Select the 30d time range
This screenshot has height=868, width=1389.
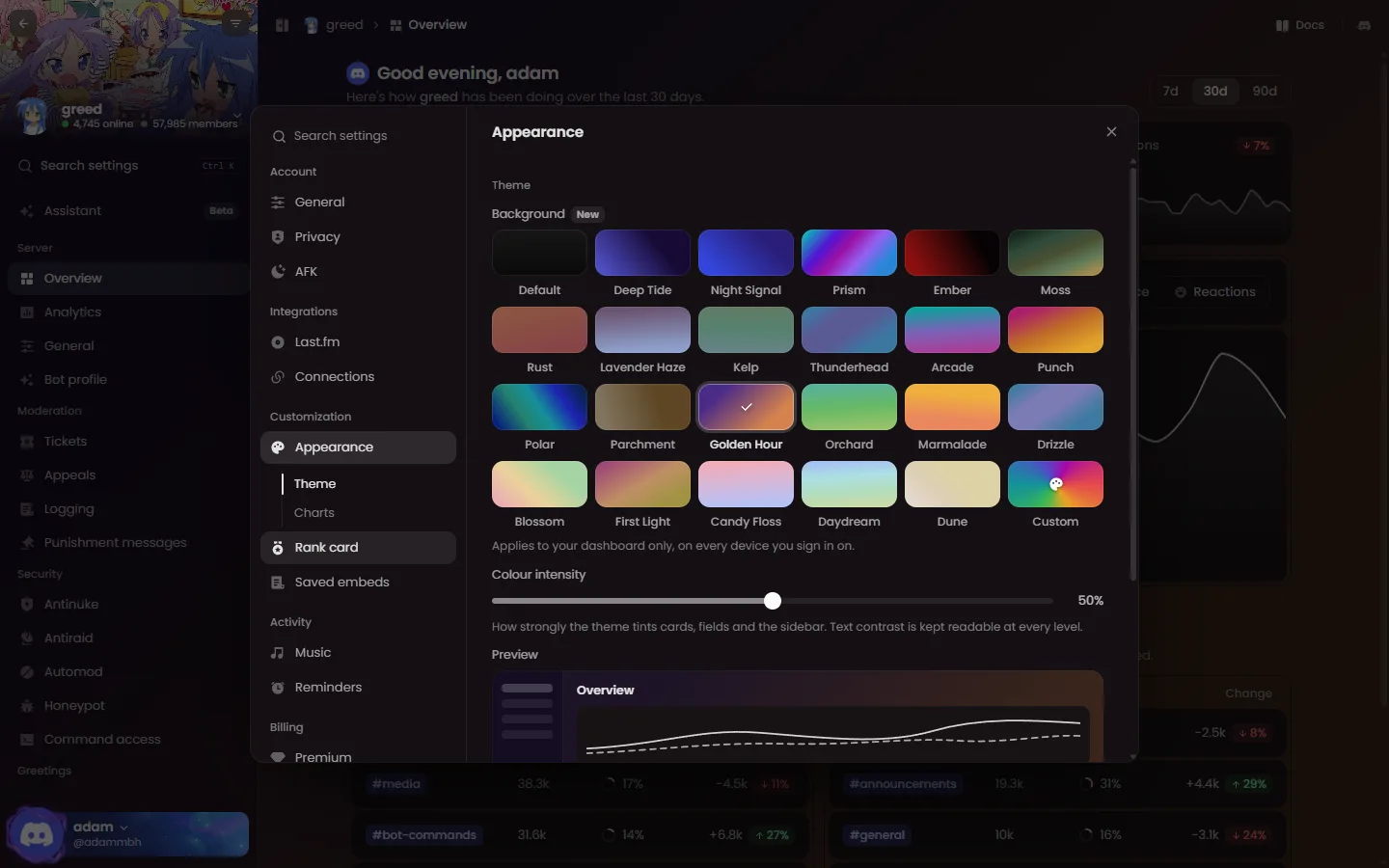pos(1215,91)
